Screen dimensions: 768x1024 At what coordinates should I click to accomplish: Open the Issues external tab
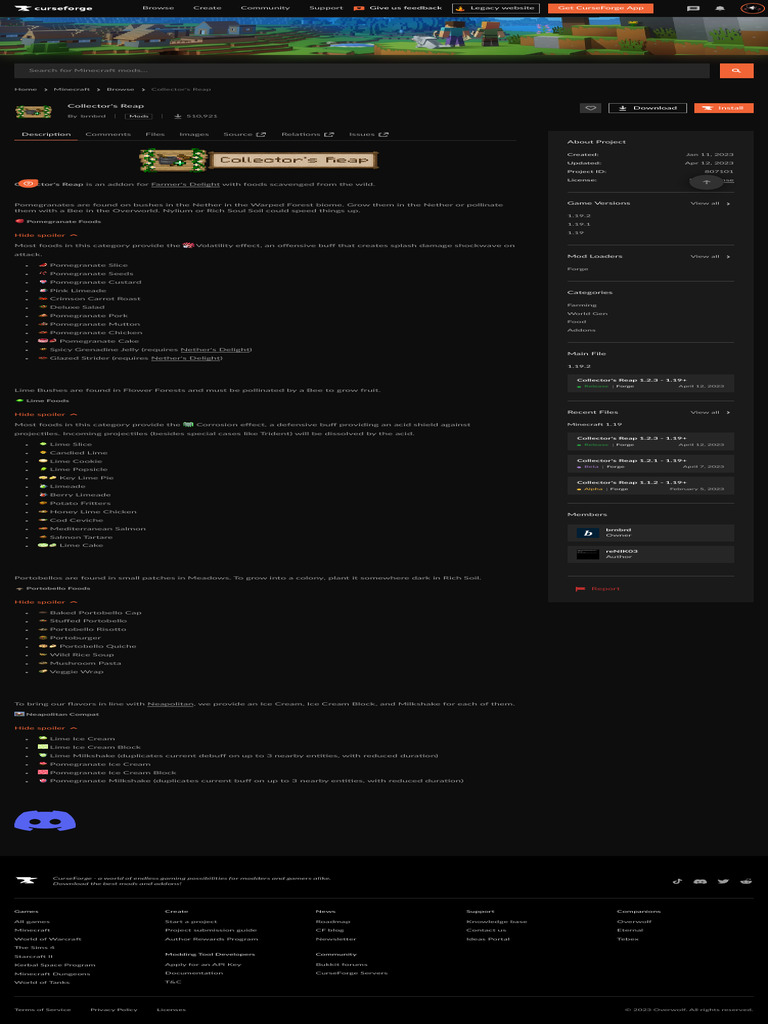pyautogui.click(x=368, y=135)
